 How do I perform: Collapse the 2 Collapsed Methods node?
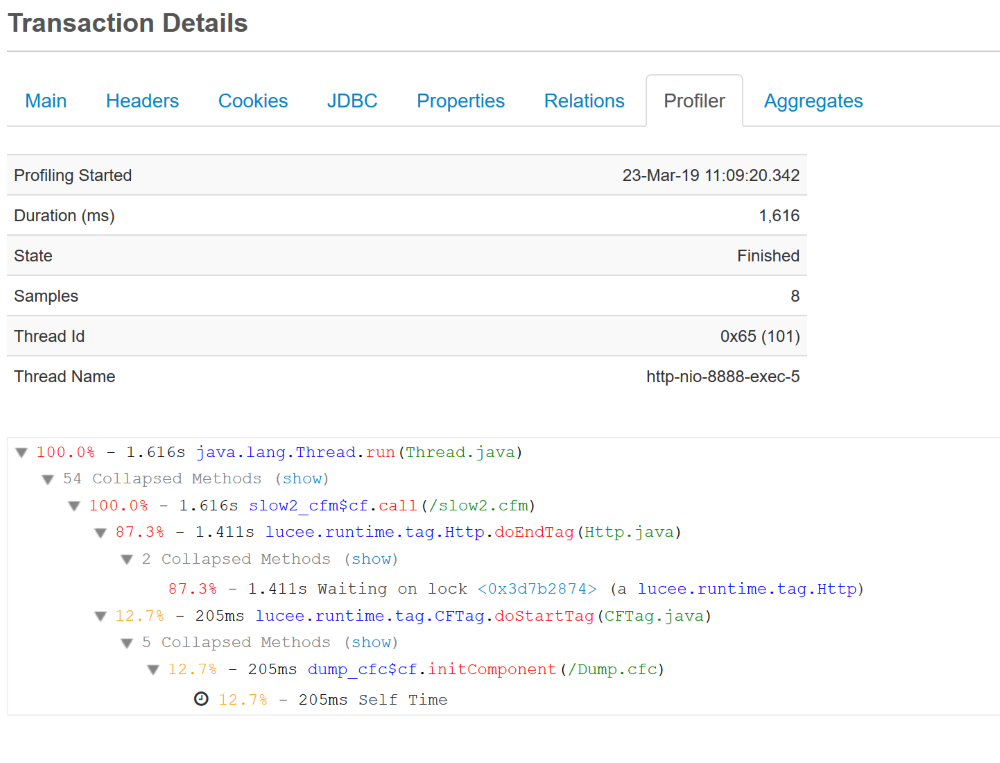click(x=127, y=559)
